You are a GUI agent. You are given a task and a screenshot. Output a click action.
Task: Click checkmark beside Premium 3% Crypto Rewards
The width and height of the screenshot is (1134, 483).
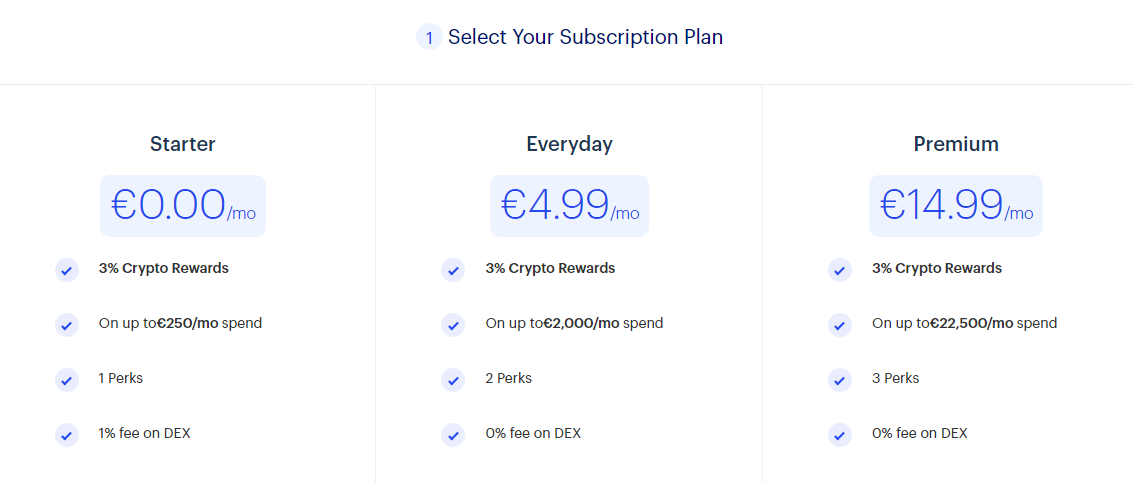pyautogui.click(x=840, y=270)
